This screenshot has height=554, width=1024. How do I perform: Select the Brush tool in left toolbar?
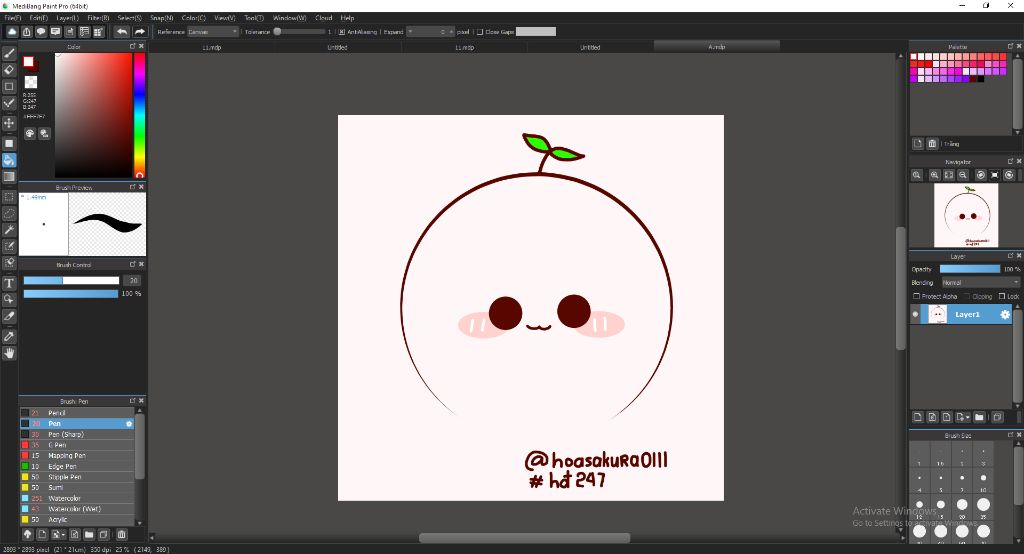pyautogui.click(x=9, y=54)
